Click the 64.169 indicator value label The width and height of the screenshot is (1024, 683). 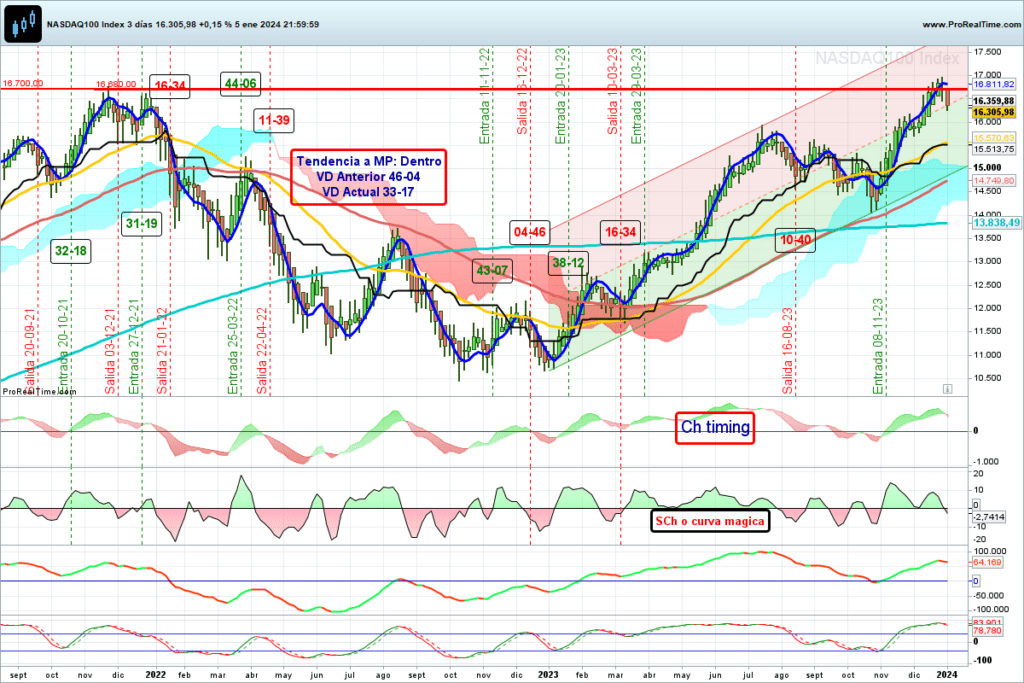[987, 562]
